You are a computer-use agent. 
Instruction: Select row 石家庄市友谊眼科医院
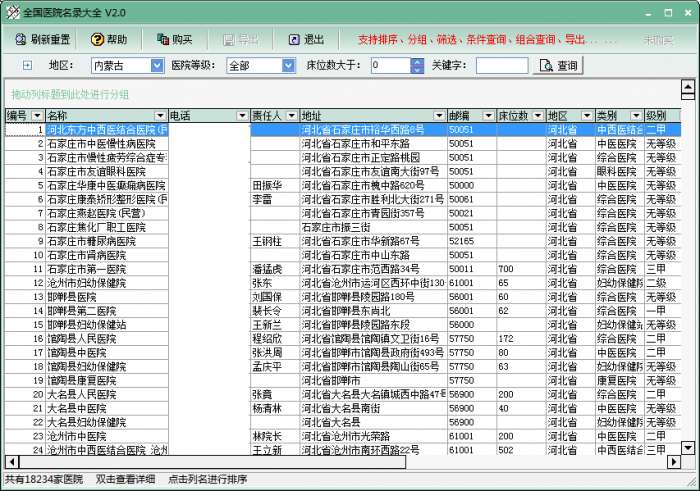[x=343, y=171]
